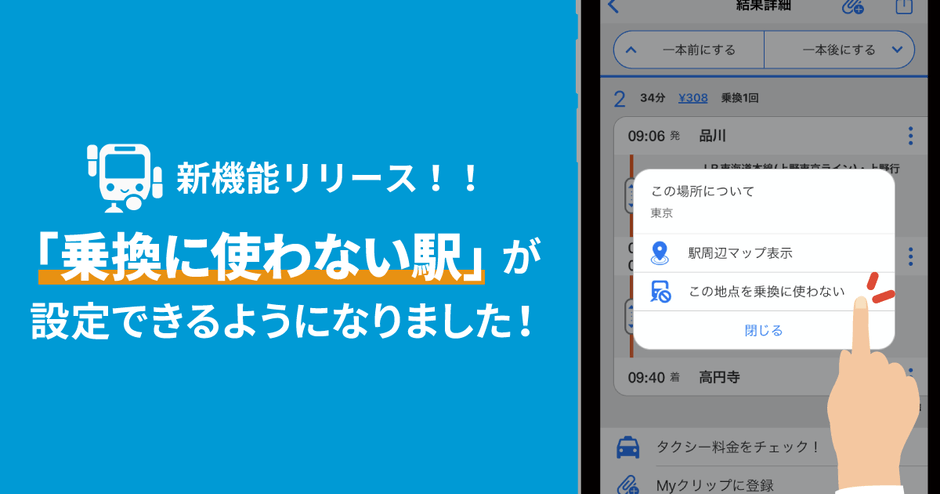The width and height of the screenshot is (940, 494).
Task: Tap the no-transfer train icon in popup
Action: (x=661, y=291)
